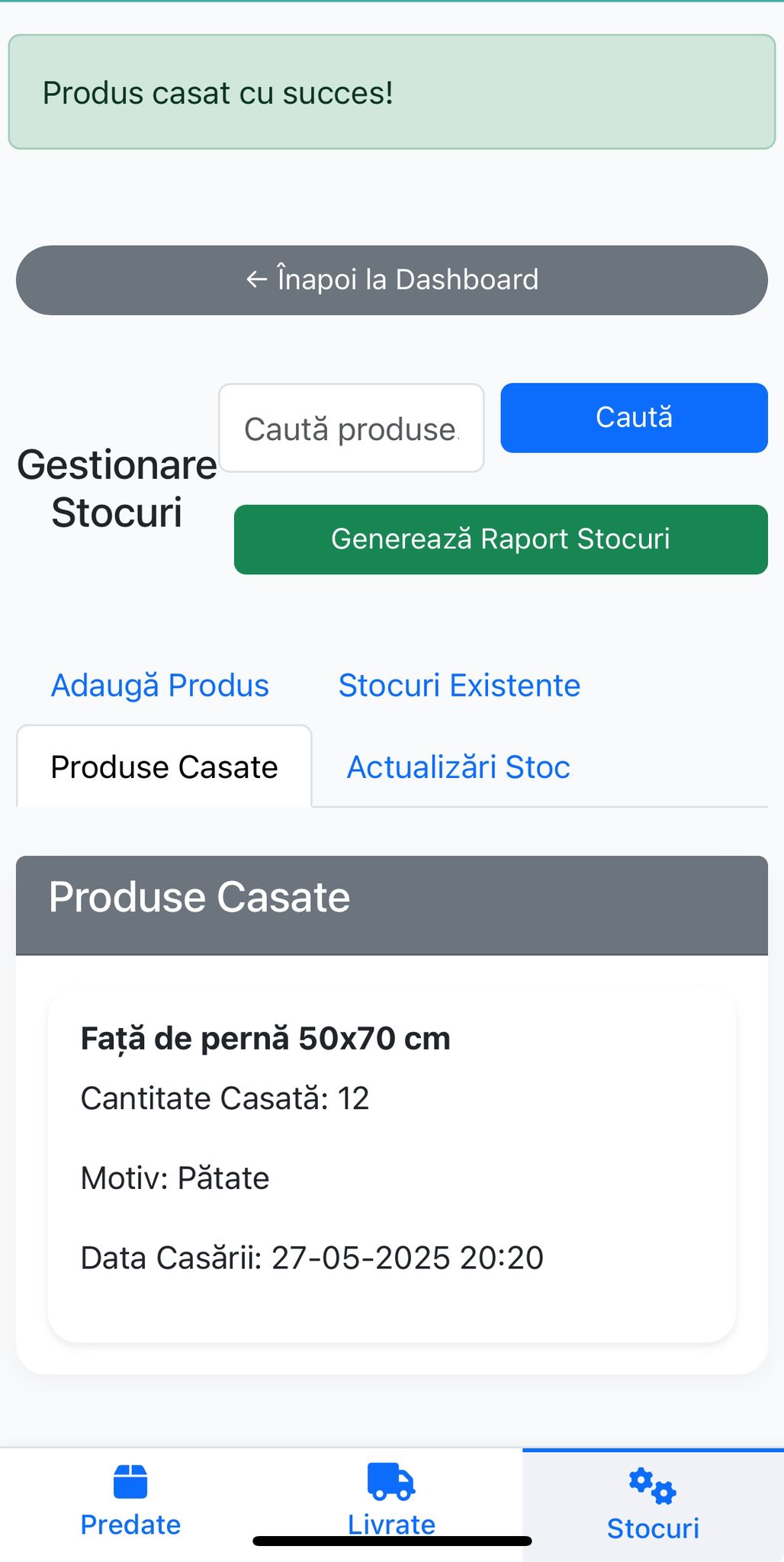Tap the gears icon above Stocuri
Screen dimensions: 784x1562
coord(652,1486)
